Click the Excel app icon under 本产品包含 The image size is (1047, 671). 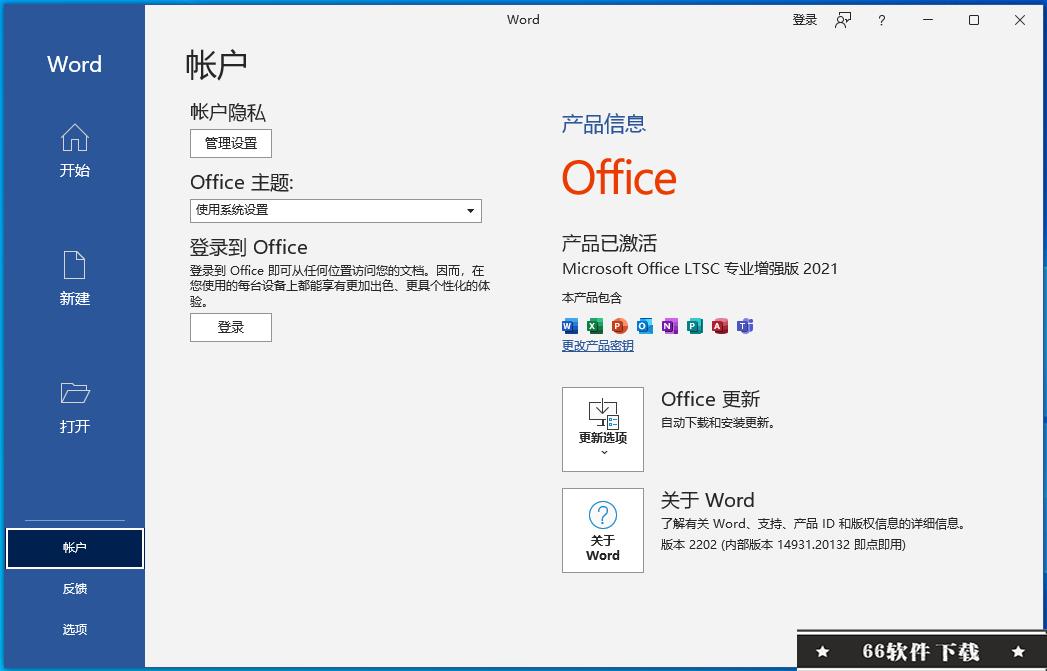[x=594, y=326]
